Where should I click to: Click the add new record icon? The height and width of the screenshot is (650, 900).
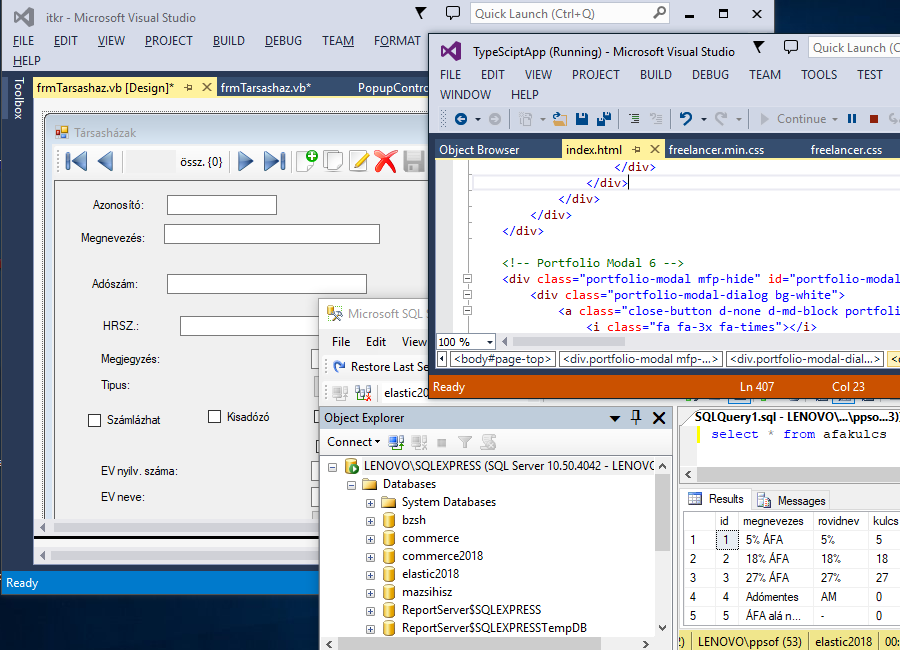(306, 160)
